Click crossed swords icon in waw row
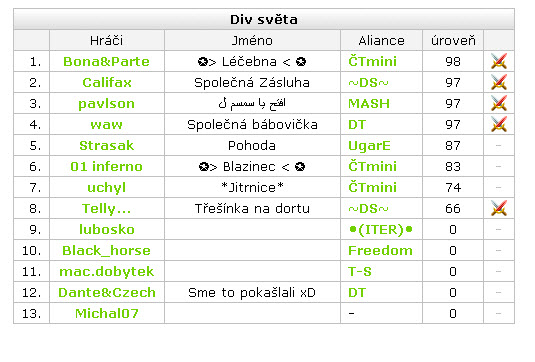 [x=498, y=124]
